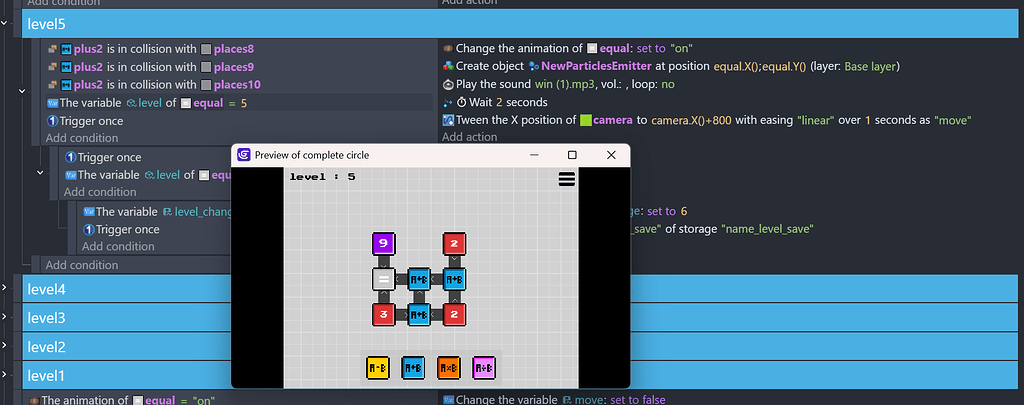Close the Preview of complete circle window

click(611, 155)
